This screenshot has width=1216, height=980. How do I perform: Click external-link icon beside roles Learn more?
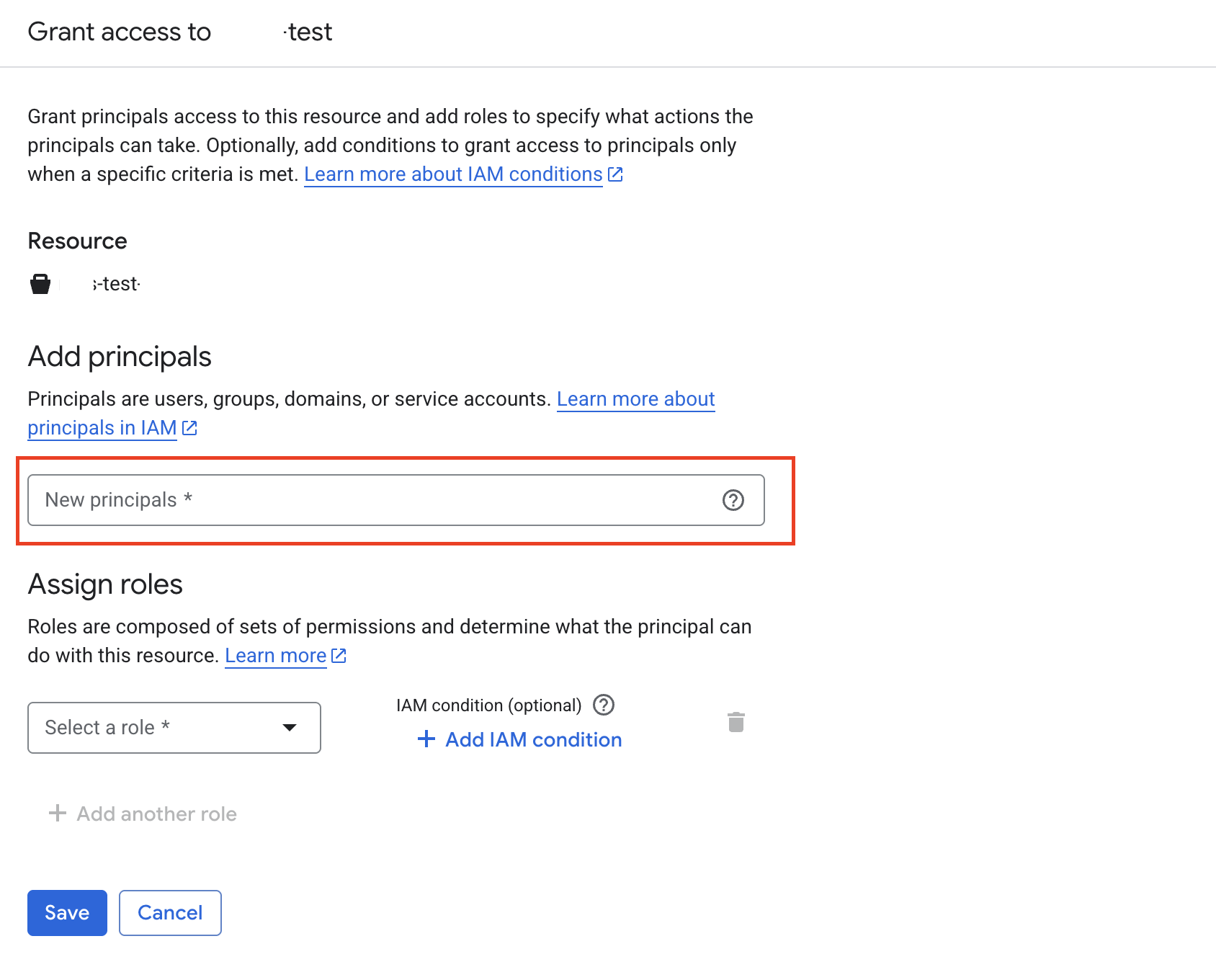point(339,656)
